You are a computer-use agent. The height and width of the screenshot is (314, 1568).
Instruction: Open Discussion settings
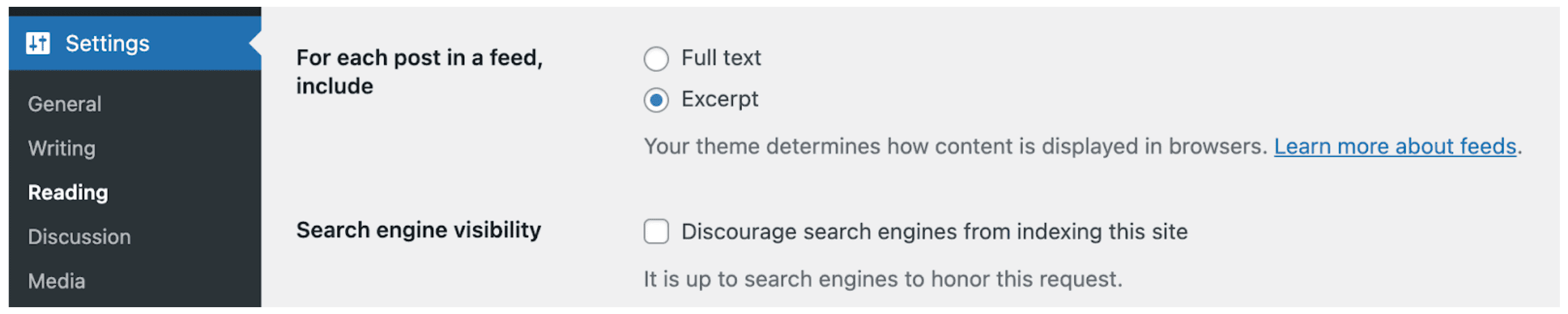(80, 236)
